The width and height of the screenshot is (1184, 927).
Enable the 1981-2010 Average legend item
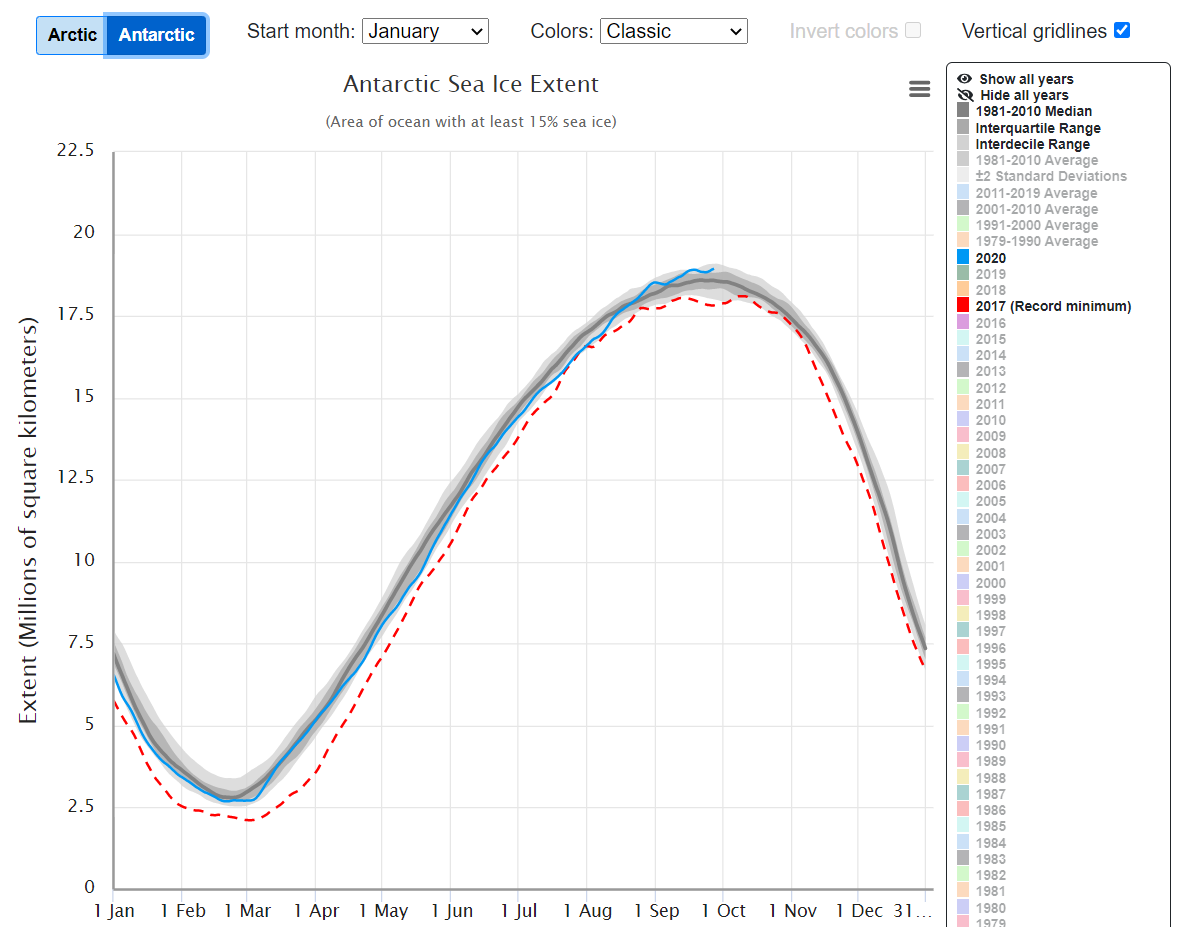[x=1036, y=160]
